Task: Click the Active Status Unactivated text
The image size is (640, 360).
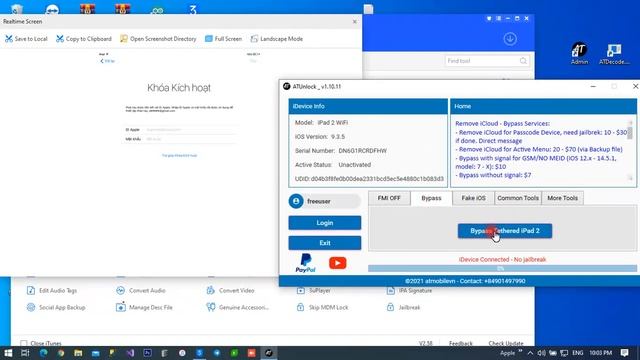Action: coord(355,165)
